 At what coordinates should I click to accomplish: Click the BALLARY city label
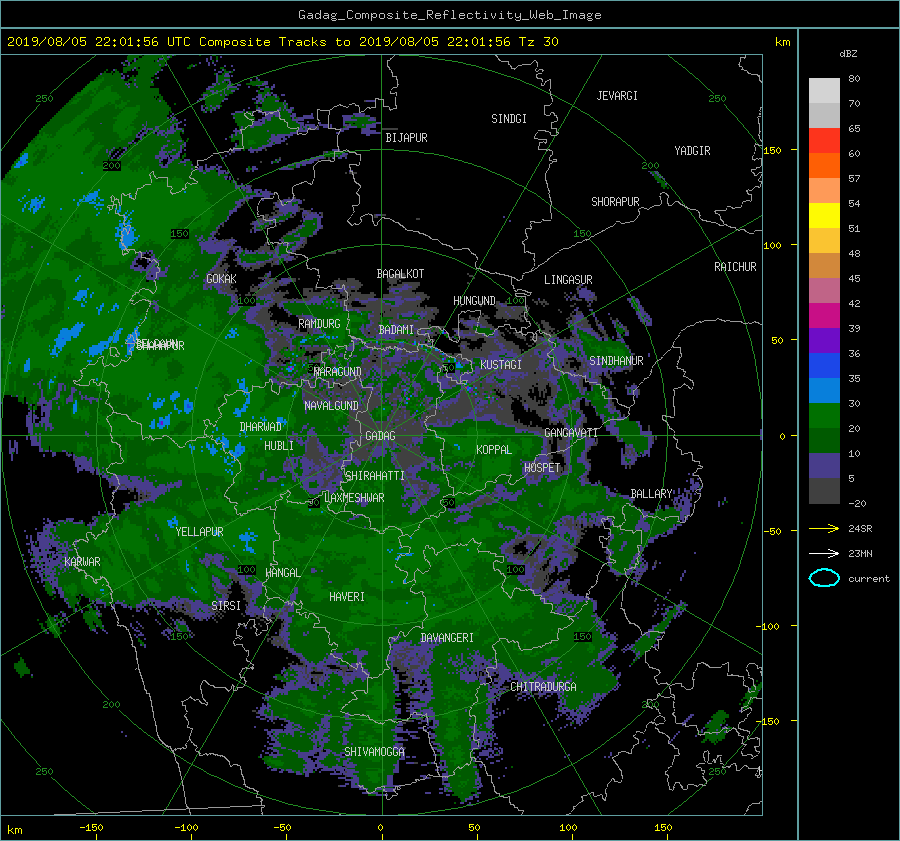coord(651,494)
